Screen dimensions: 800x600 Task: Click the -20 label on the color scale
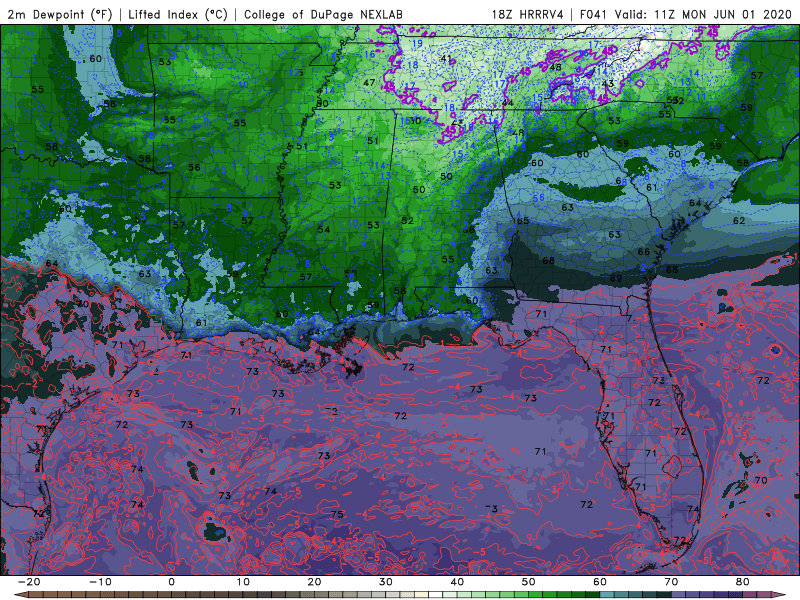[29, 582]
